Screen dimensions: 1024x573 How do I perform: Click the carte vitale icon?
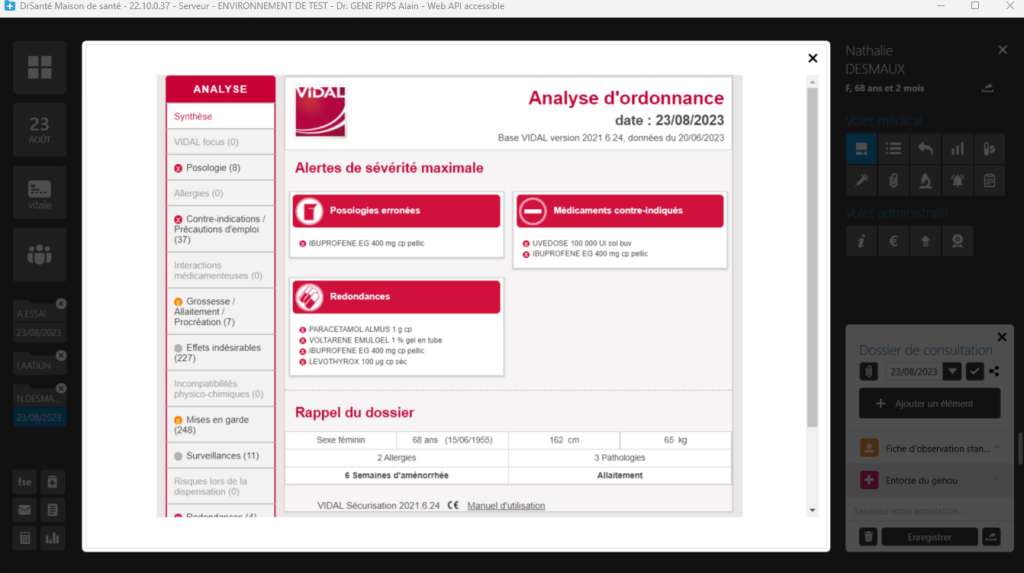(40, 192)
